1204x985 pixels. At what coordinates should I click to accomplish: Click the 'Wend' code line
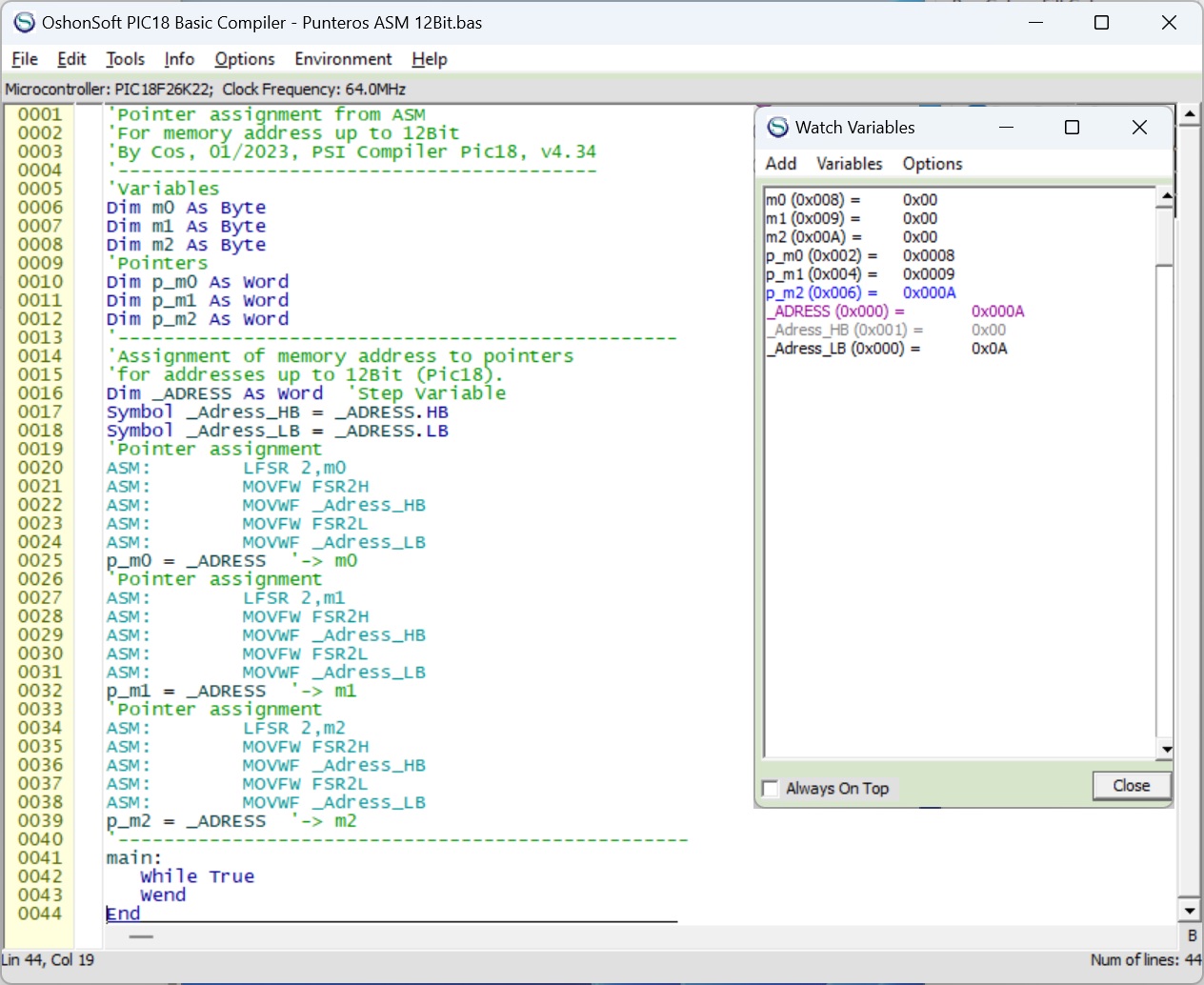tap(163, 895)
